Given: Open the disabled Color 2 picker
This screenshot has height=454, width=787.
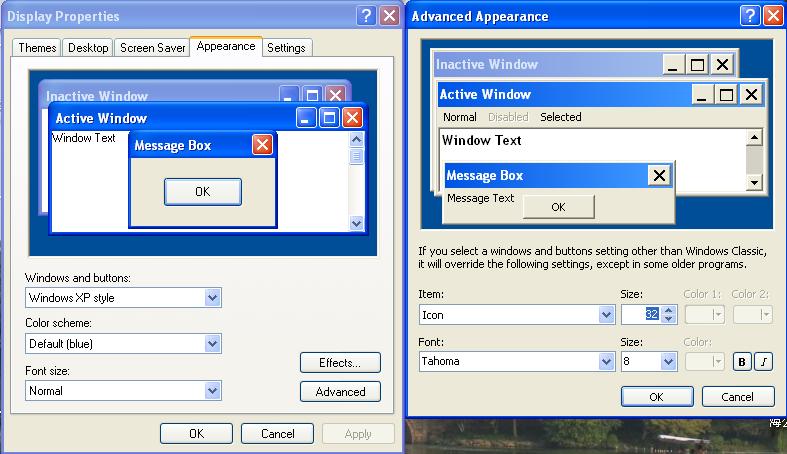Looking at the screenshot, I should [752, 315].
